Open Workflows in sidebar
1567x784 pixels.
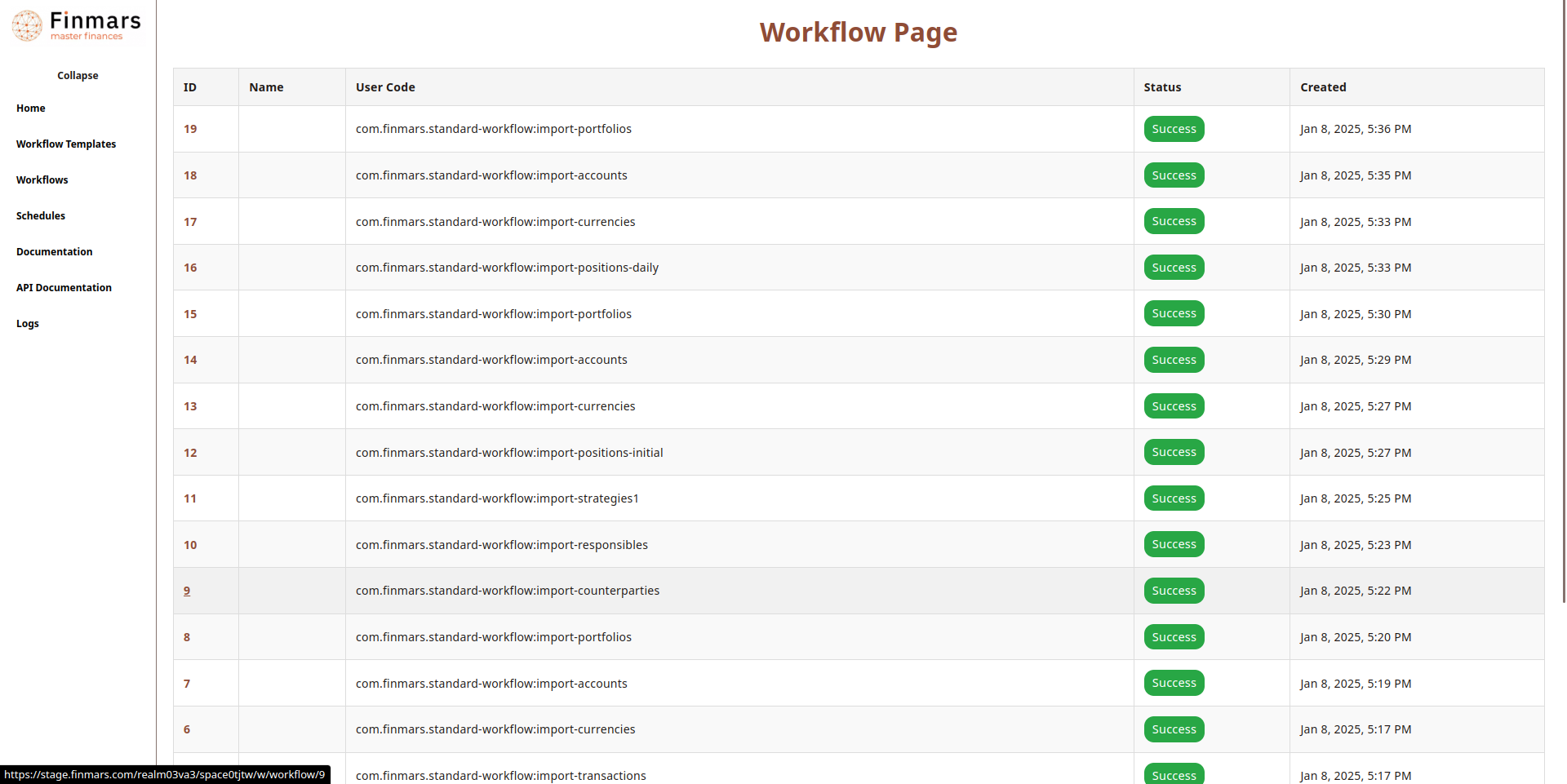point(42,180)
